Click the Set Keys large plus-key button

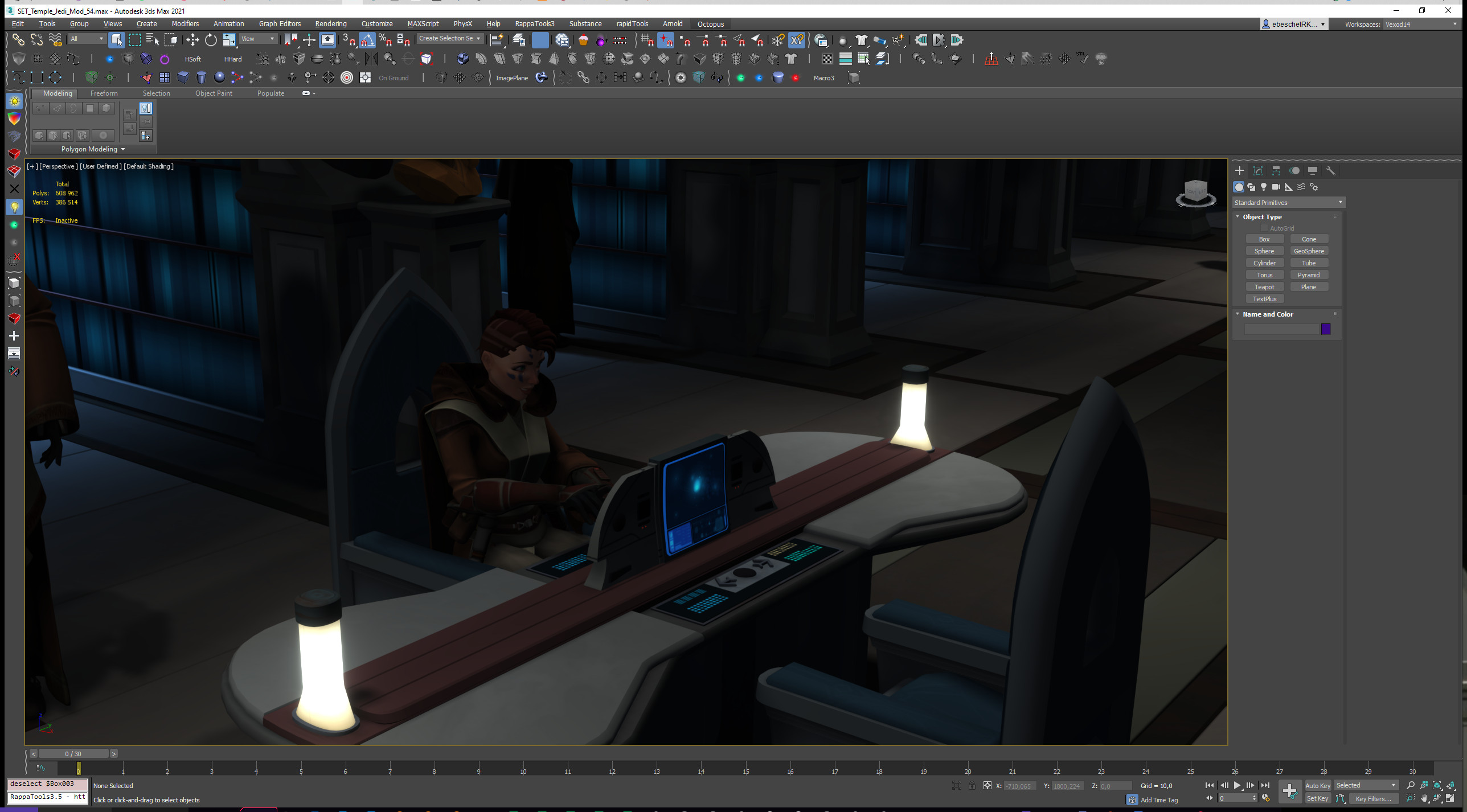(x=1290, y=792)
